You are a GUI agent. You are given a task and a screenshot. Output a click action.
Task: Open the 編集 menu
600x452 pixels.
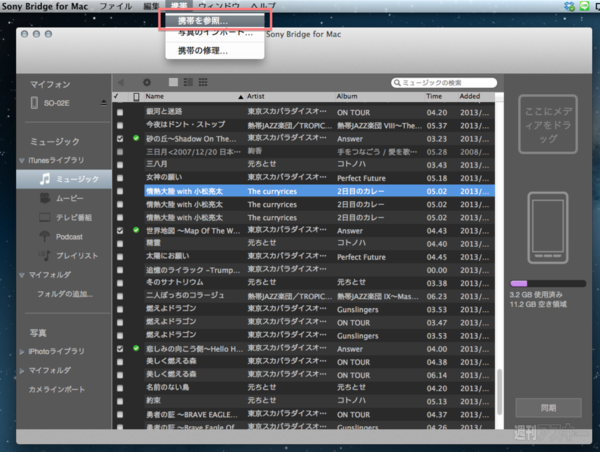coord(151,6)
